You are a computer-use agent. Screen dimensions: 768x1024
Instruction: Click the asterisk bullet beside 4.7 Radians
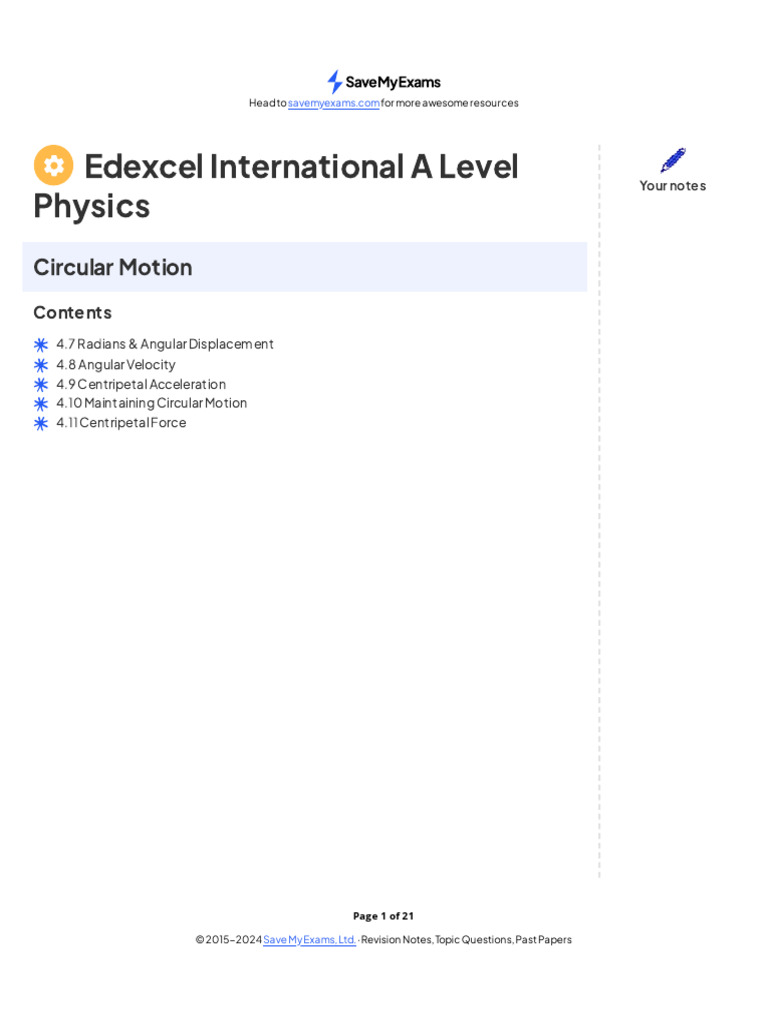(x=41, y=344)
